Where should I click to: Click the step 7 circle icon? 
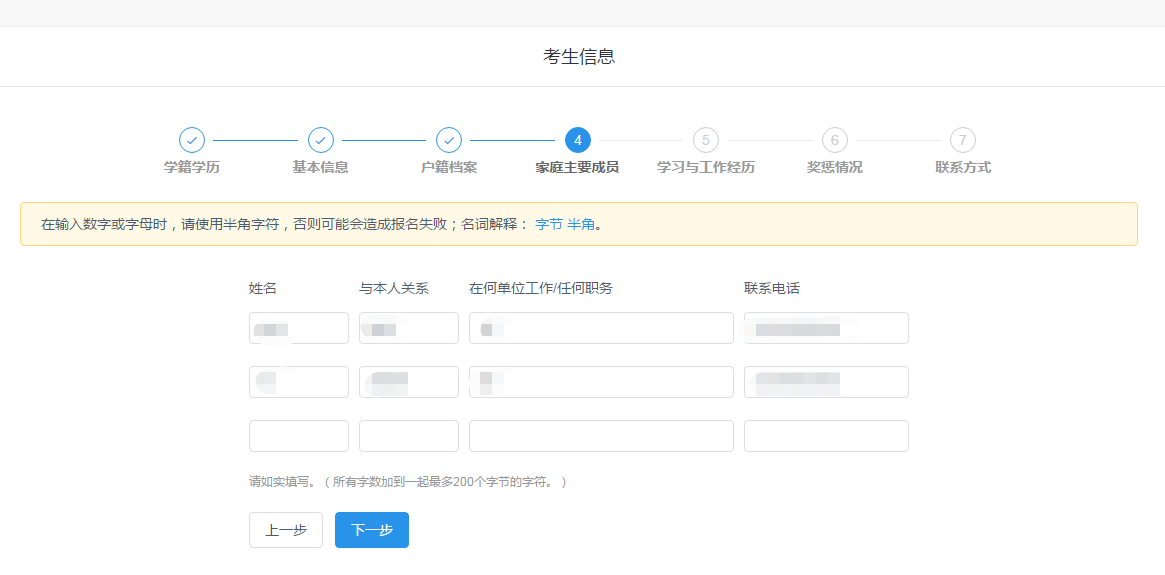962,140
